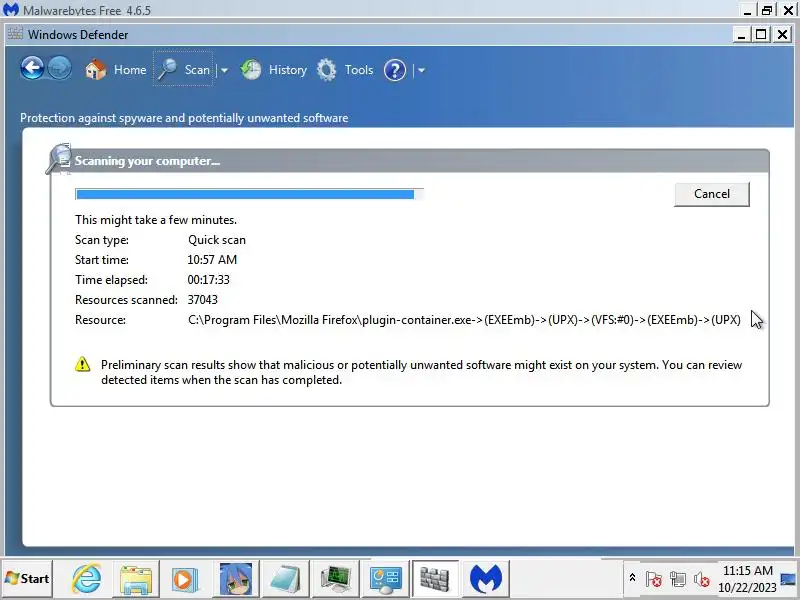Switch to the Malwarebytes taskbar button

click(486, 579)
